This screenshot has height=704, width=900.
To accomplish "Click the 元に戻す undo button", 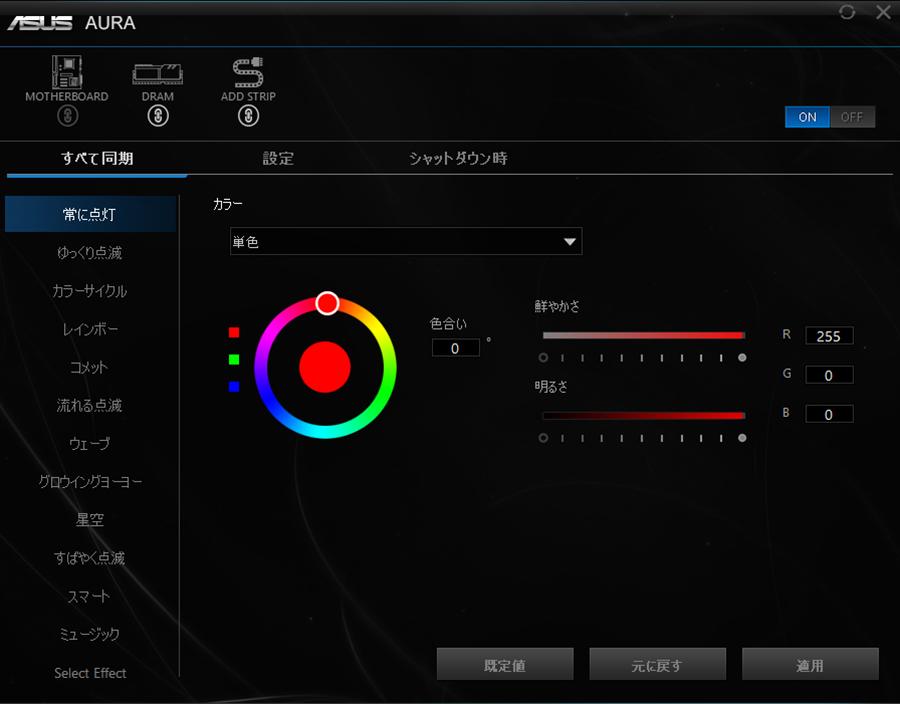I will click(657, 664).
